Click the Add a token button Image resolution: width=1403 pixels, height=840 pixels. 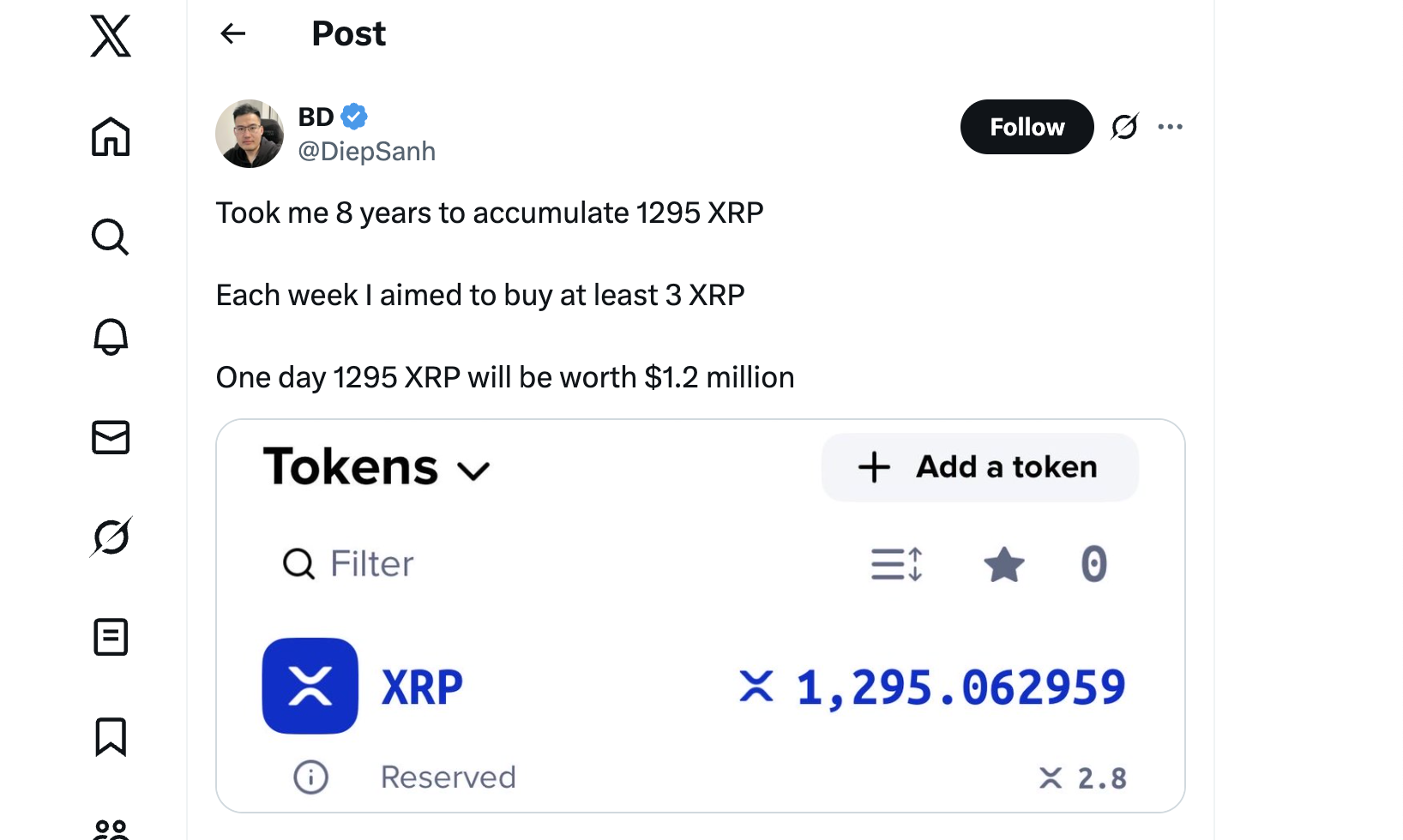pos(979,466)
